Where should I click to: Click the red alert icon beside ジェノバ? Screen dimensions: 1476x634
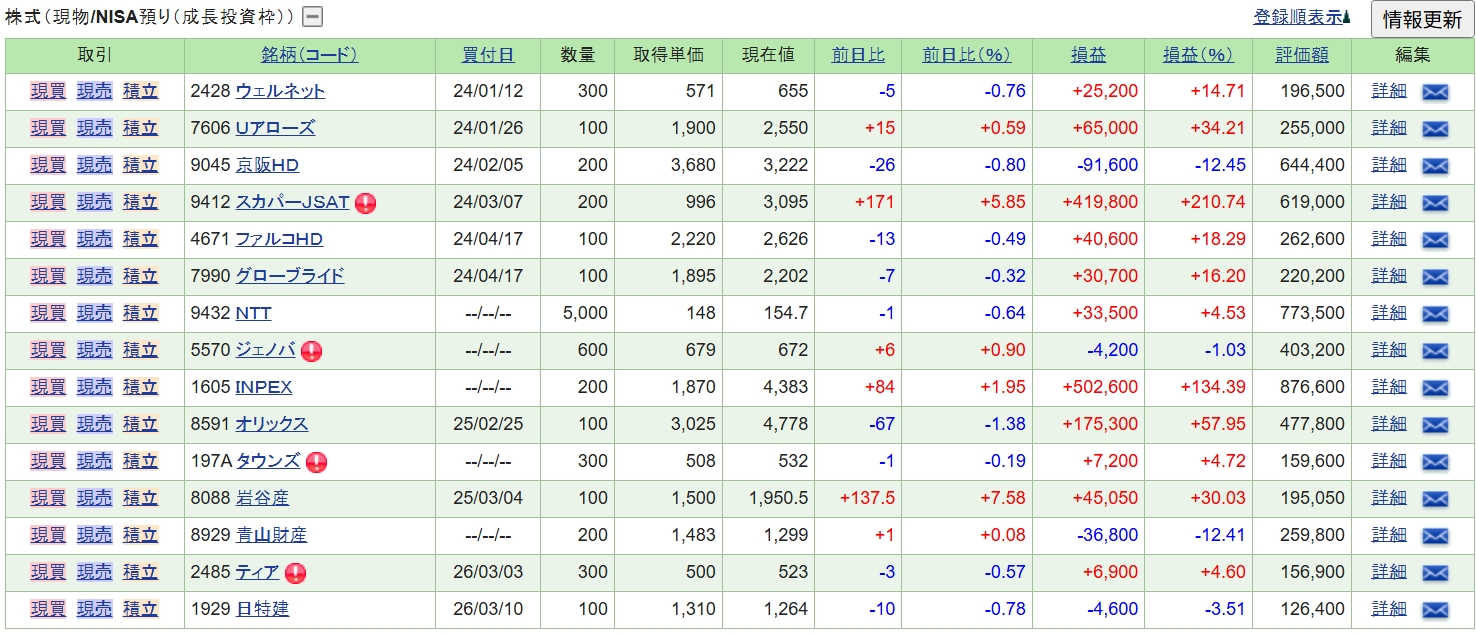(312, 351)
